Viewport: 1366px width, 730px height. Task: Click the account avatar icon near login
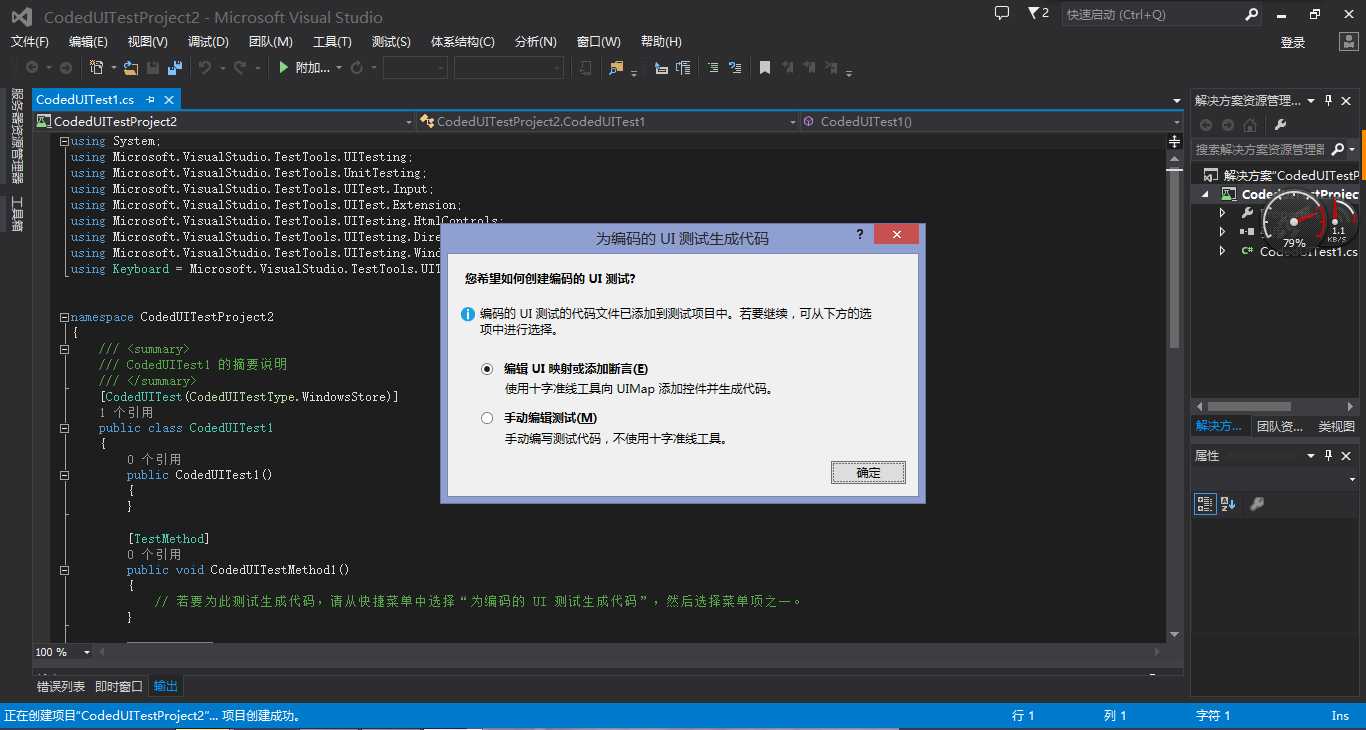1349,41
